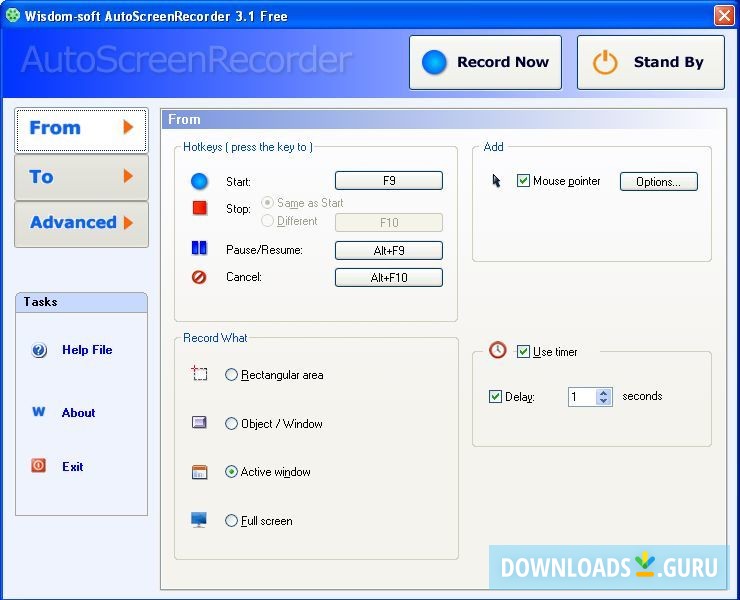Click the red Stop square icon
The height and width of the screenshot is (600, 740).
(200, 208)
